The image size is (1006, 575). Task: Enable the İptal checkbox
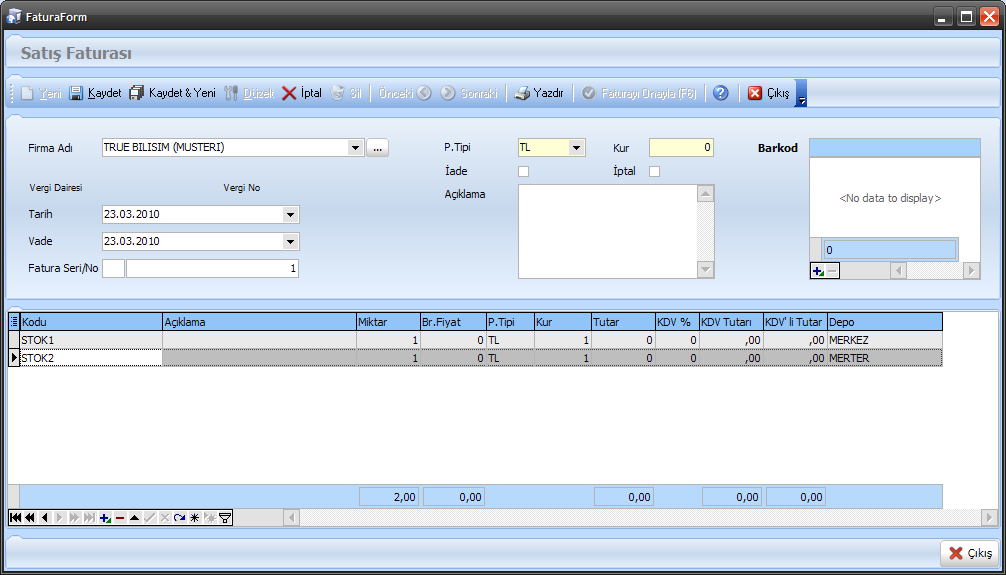click(655, 171)
